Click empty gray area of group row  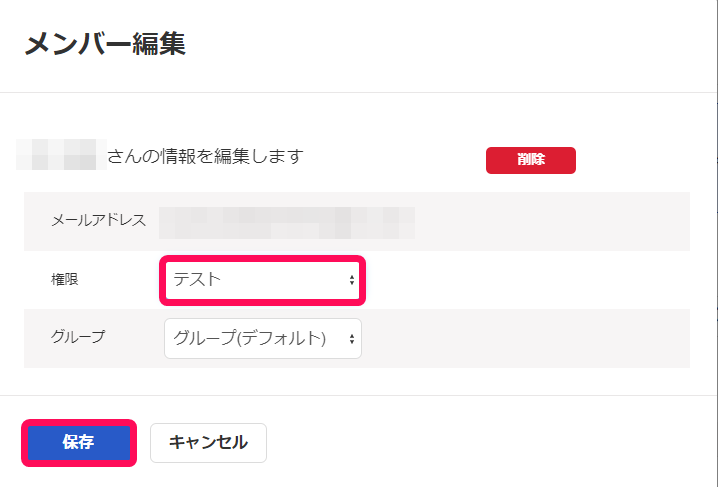tap(527, 339)
